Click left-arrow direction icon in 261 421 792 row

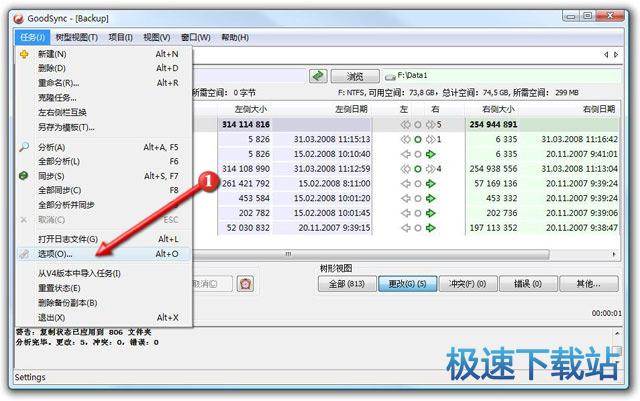(x=405, y=184)
